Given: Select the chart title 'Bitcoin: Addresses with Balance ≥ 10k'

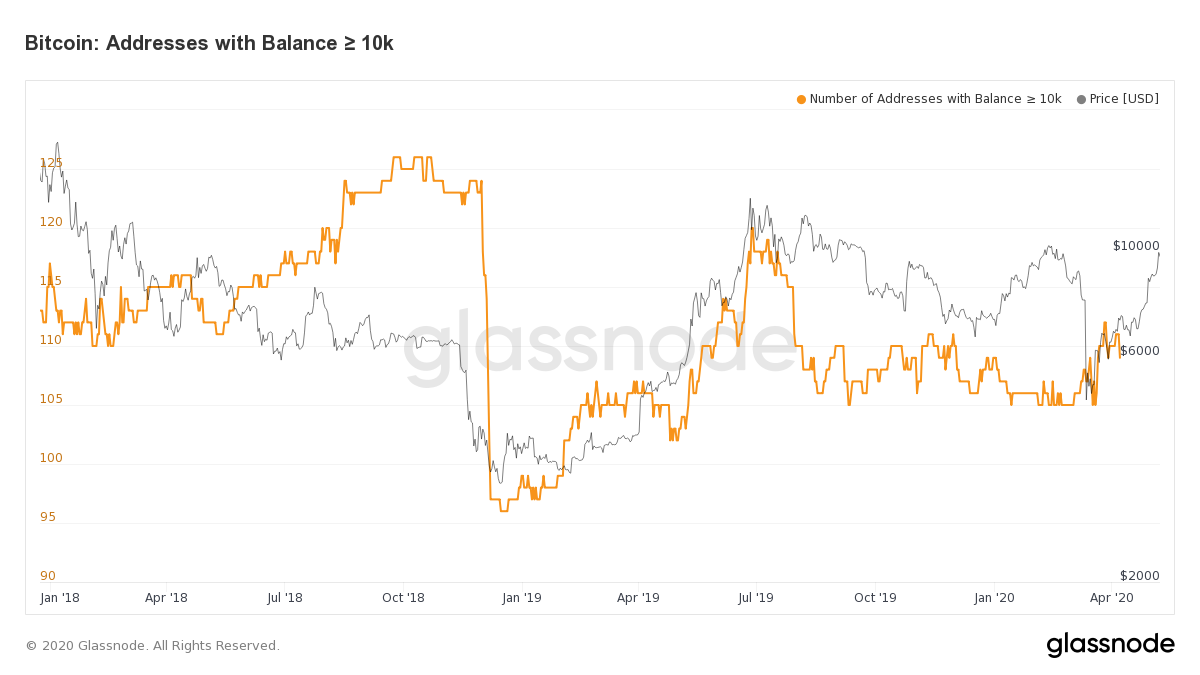Looking at the screenshot, I should point(209,43).
